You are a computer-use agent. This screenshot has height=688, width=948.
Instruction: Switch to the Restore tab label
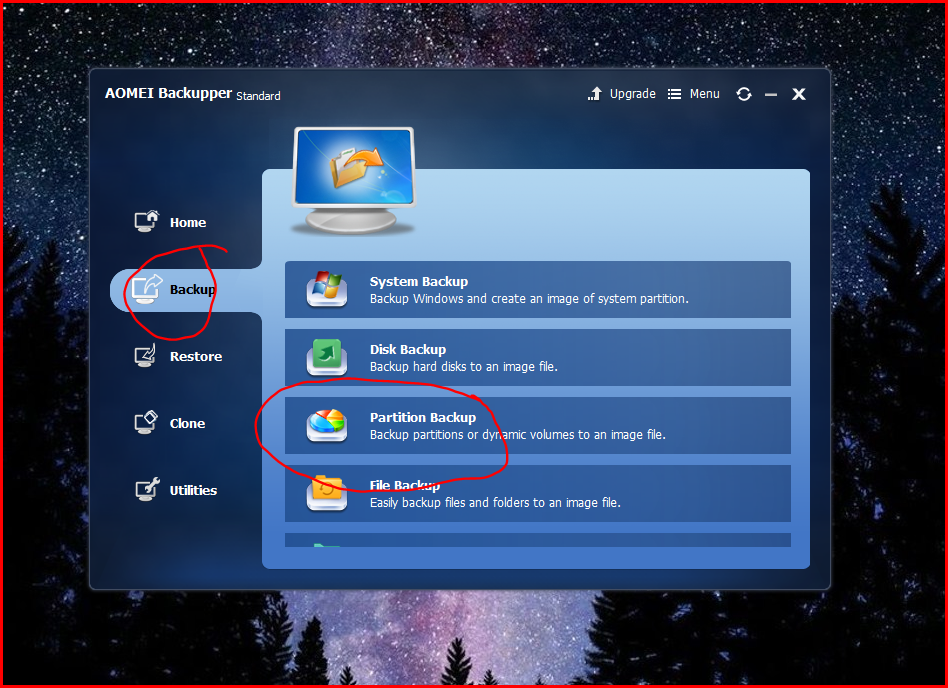tap(196, 357)
